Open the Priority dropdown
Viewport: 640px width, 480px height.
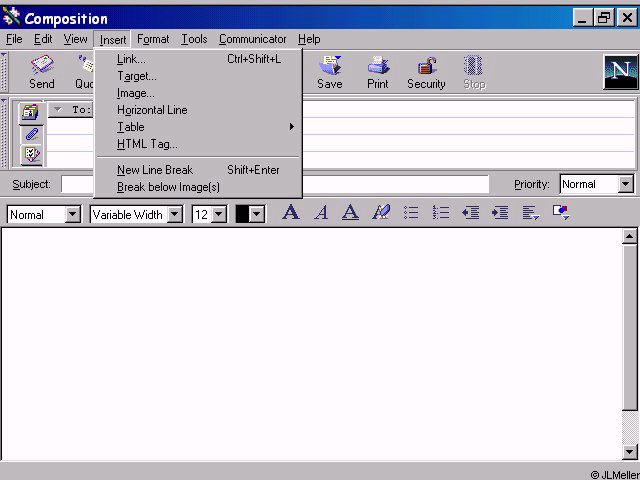[x=625, y=184]
